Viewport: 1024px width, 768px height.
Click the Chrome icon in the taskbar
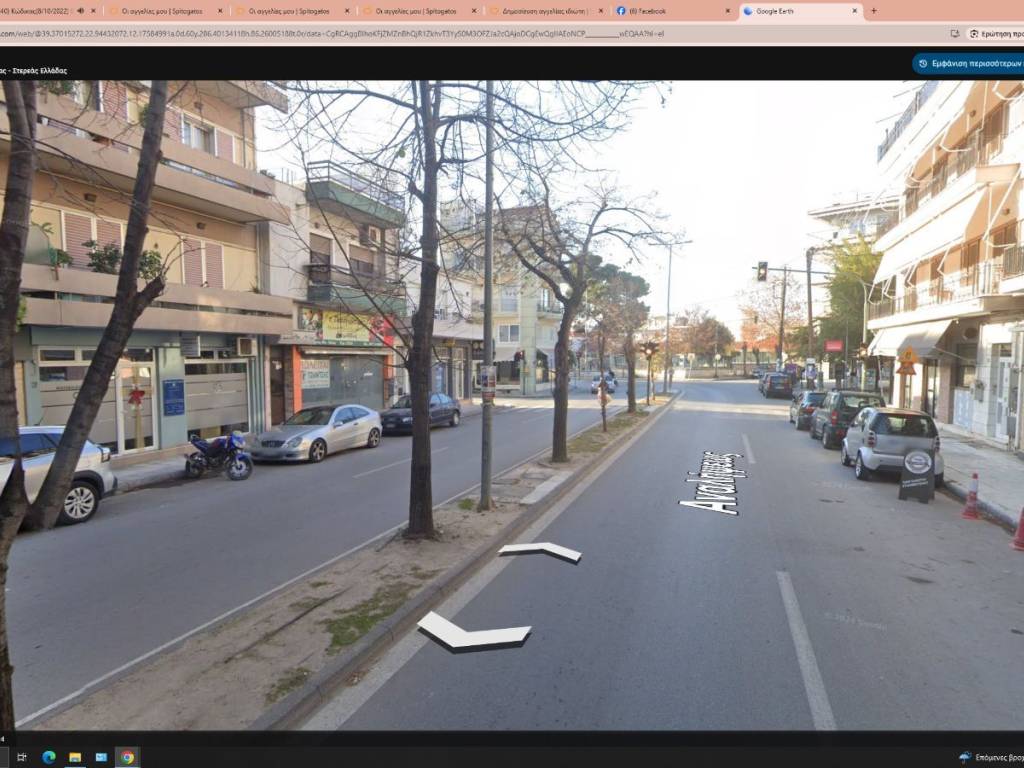(127, 757)
